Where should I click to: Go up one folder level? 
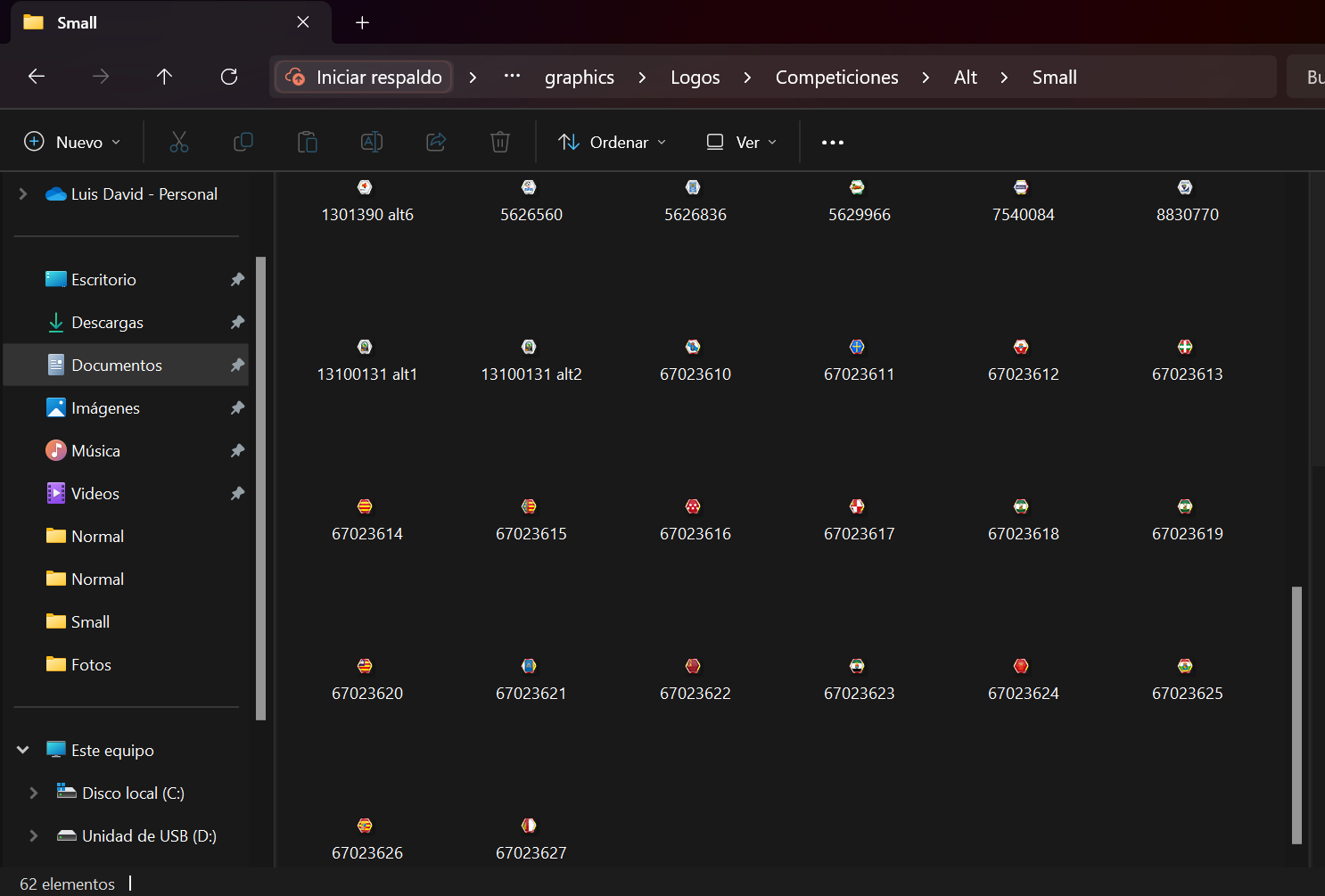164,77
